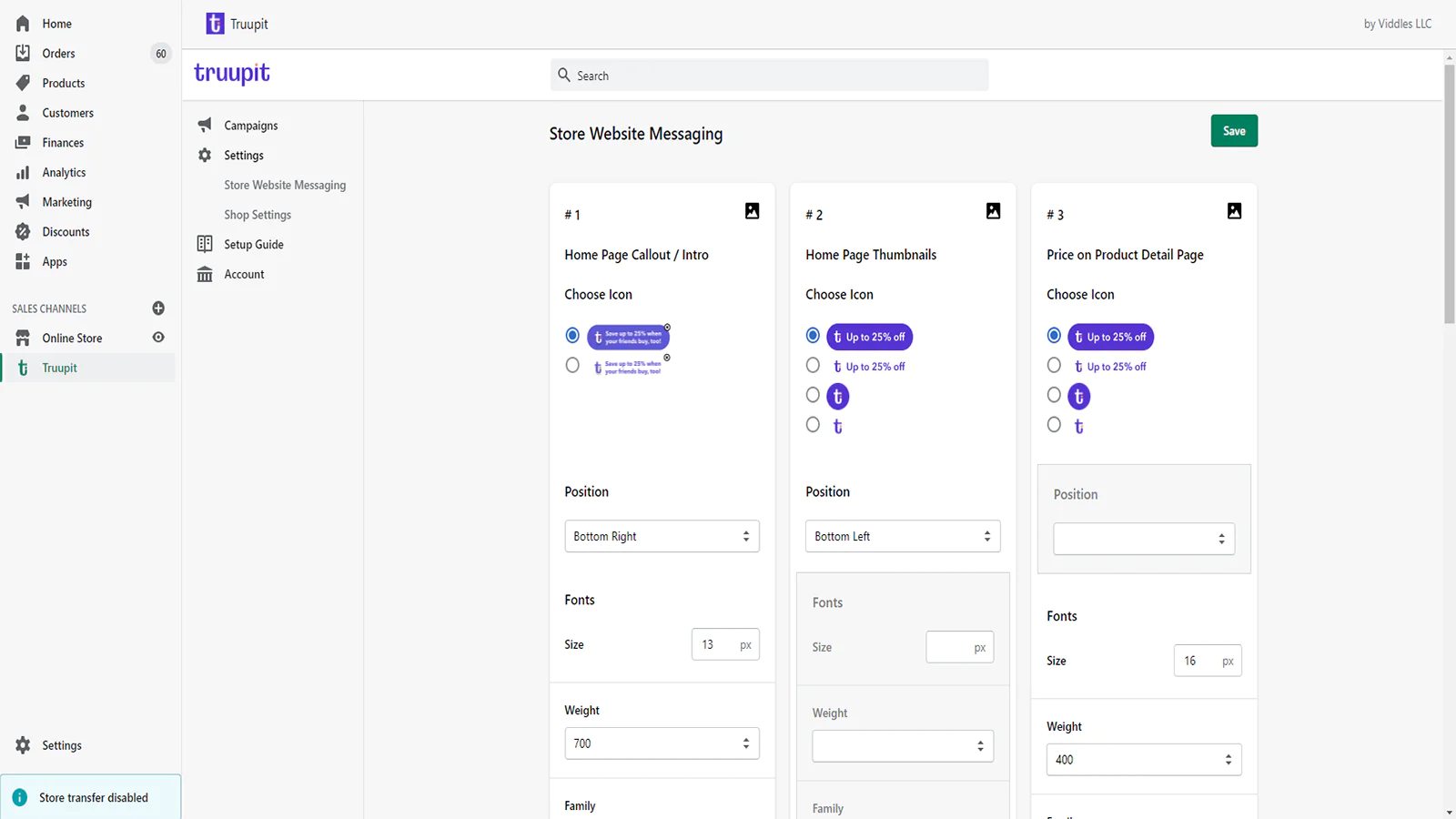Select plain t letter radio in #3
The width and height of the screenshot is (1456, 819).
point(1055,424)
